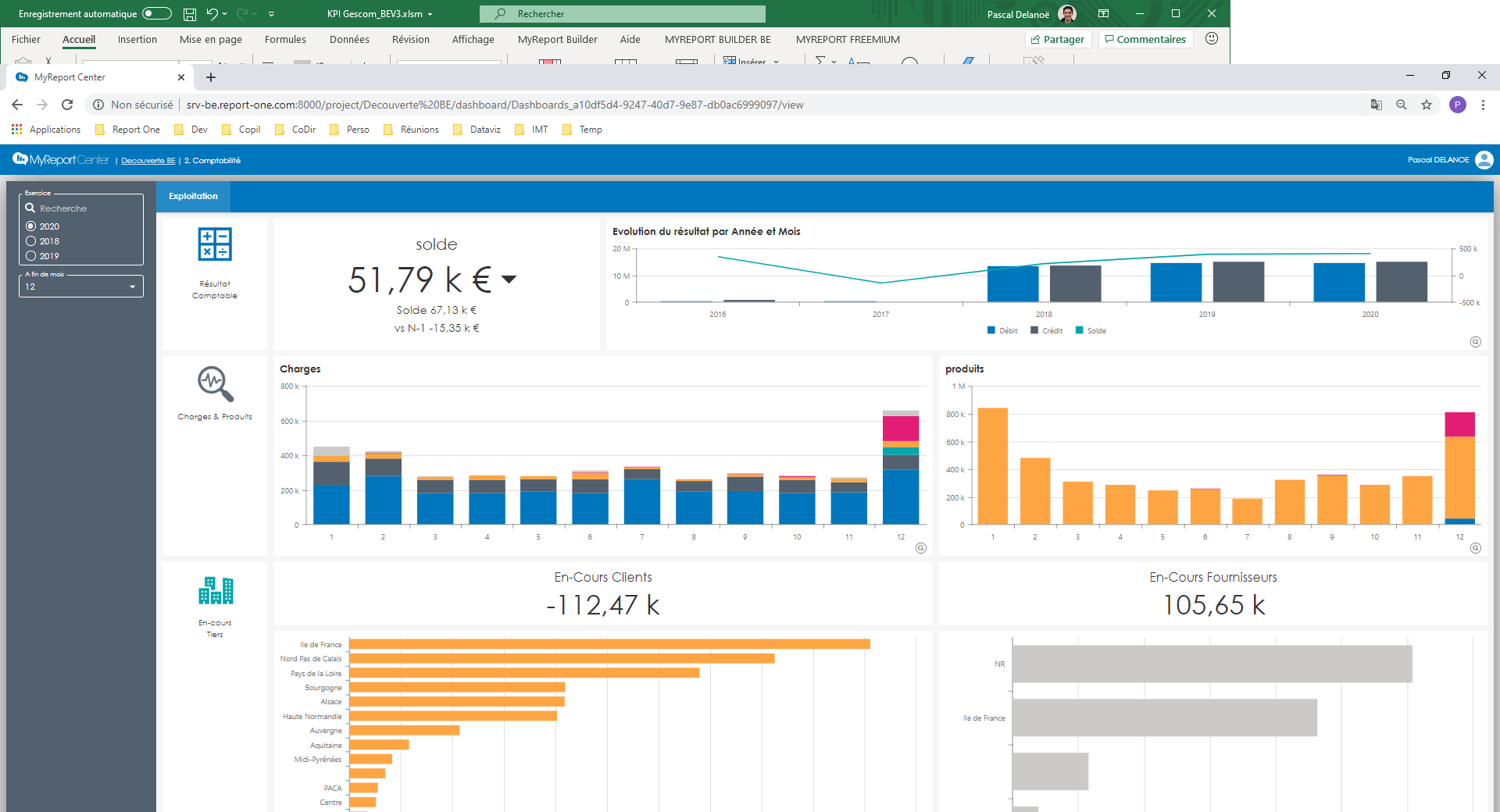Open the MYREPORT FREEMIUM ribbon tab
This screenshot has width=1500, height=812.
click(848, 40)
